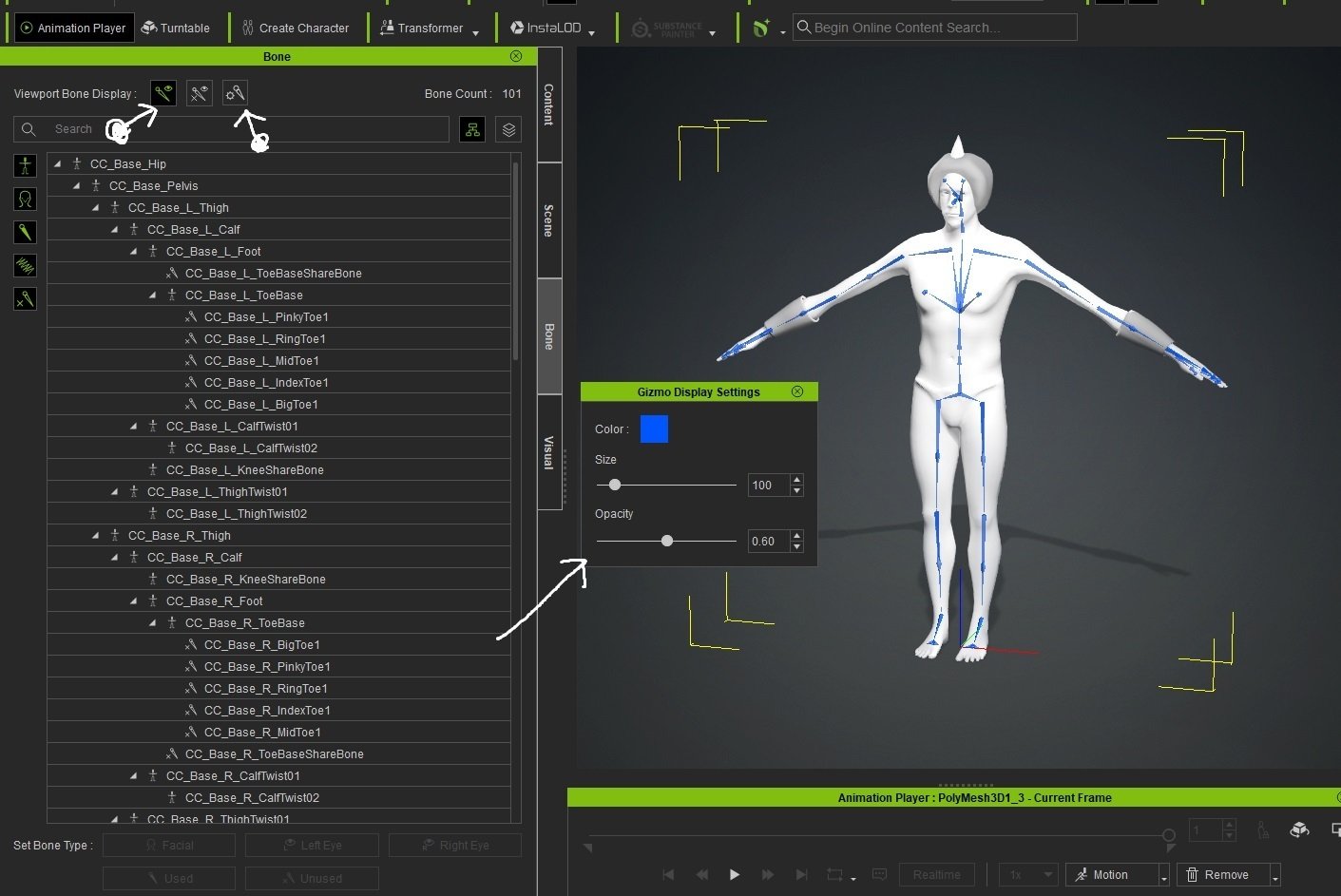This screenshot has width=1341, height=896.
Task: Click the gizmo Size slider handle
Action: pos(615,485)
